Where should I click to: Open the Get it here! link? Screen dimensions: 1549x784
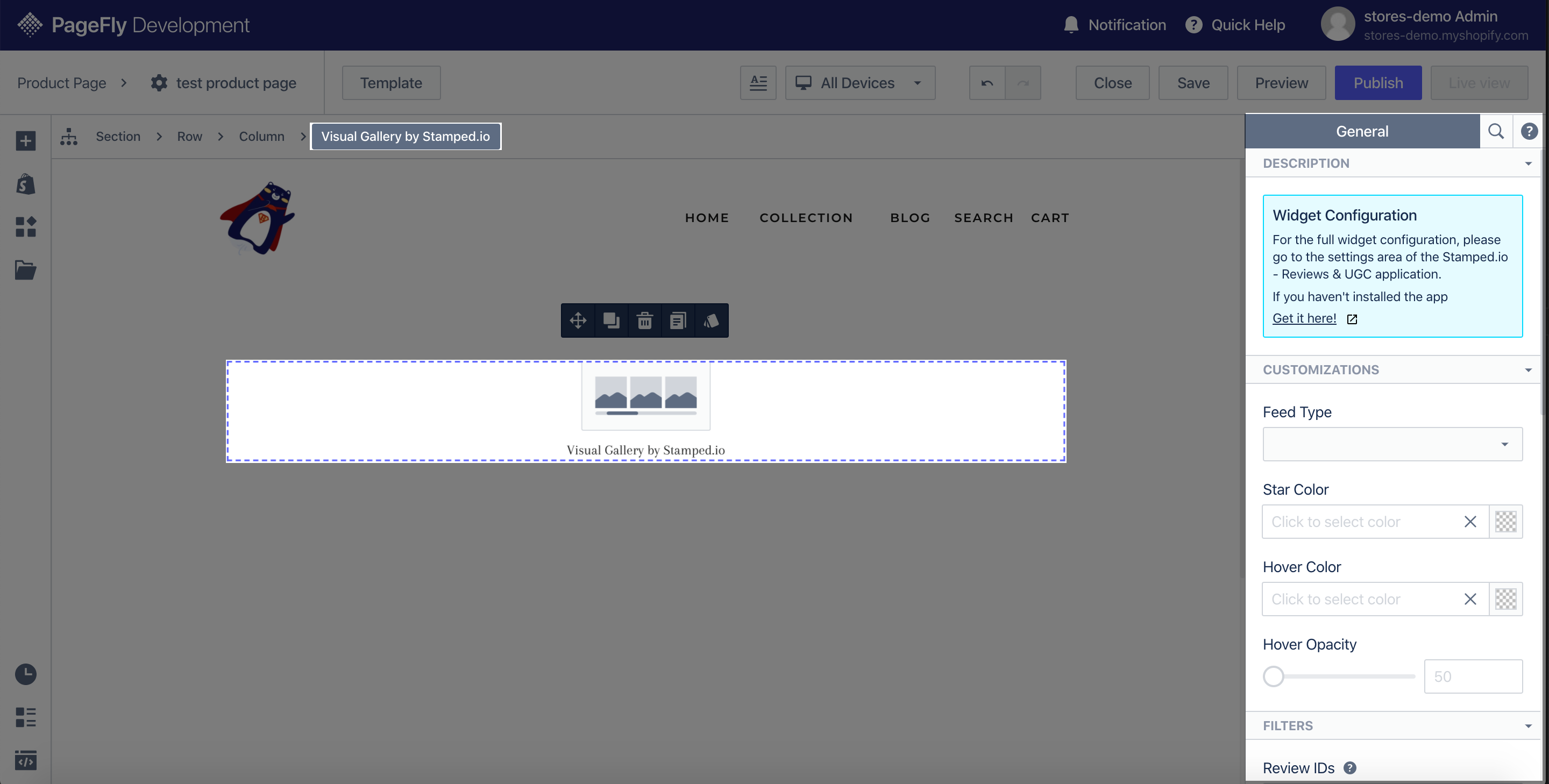1304,319
